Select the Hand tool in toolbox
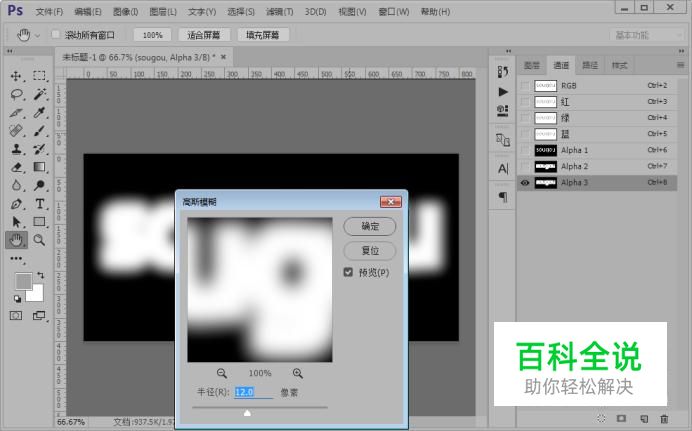This screenshot has width=692, height=431. click(16, 240)
